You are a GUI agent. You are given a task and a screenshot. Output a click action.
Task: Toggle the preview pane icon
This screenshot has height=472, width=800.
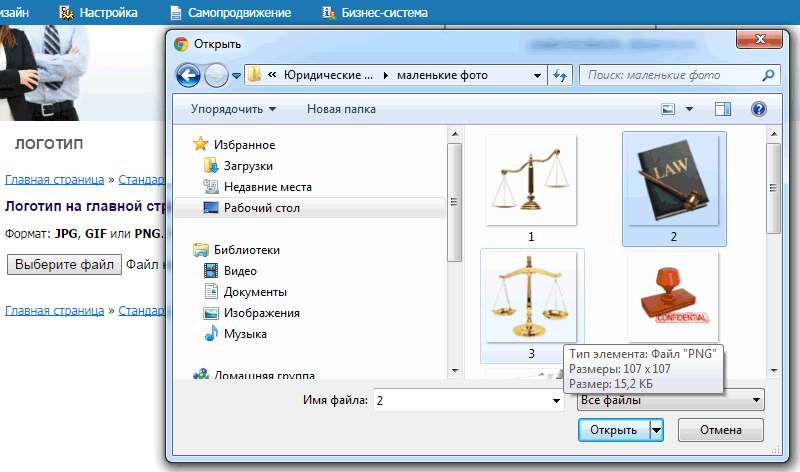coord(723,109)
